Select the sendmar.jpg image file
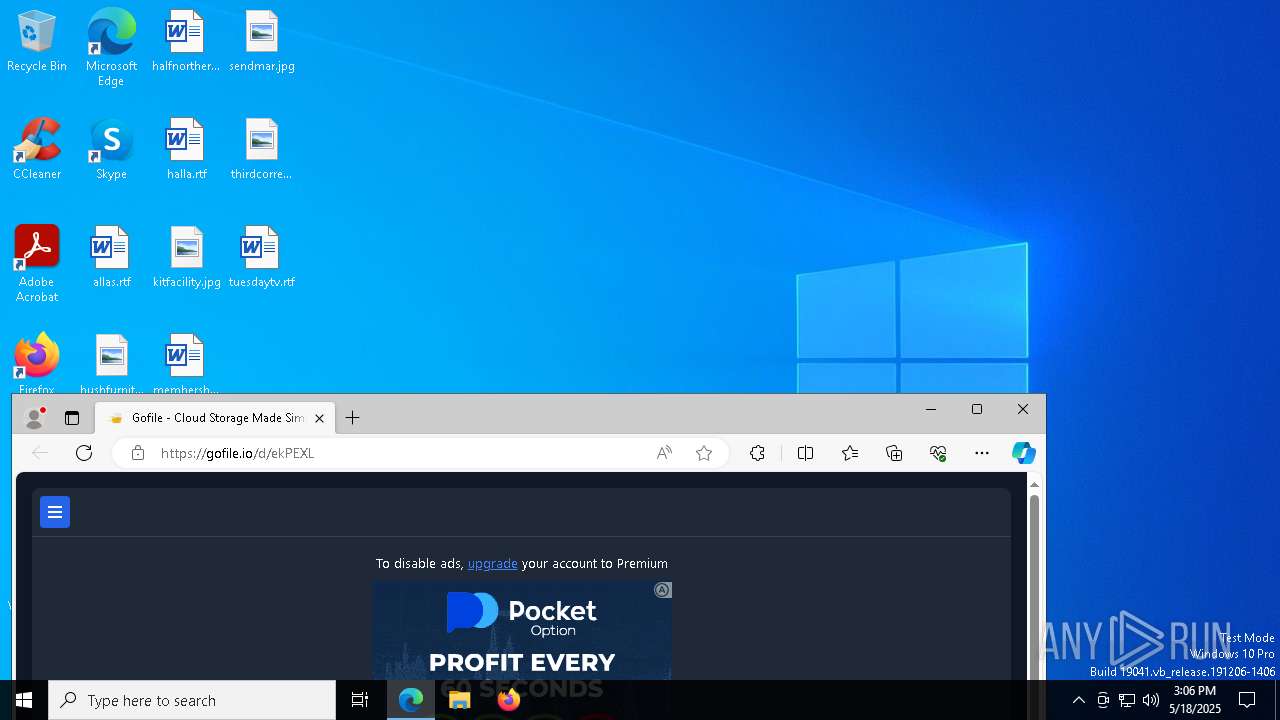1280x720 pixels. pyautogui.click(x=261, y=42)
